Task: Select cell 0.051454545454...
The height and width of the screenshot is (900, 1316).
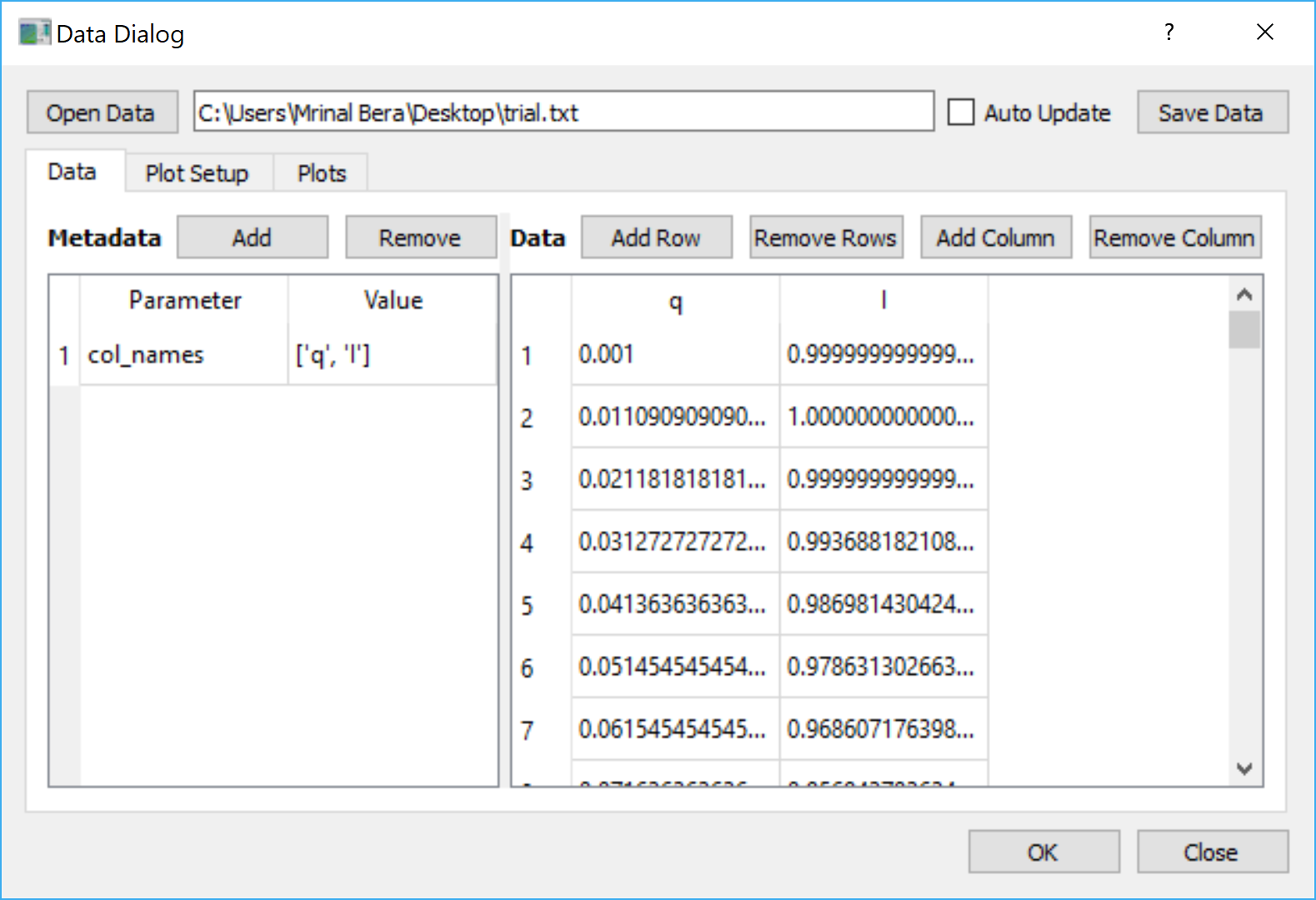Action: (675, 667)
